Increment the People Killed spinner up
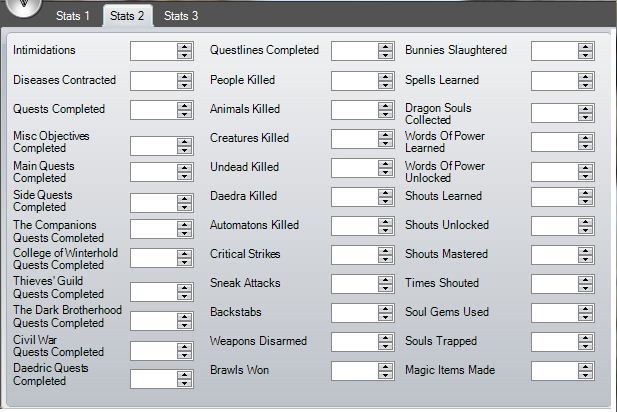 point(385,76)
